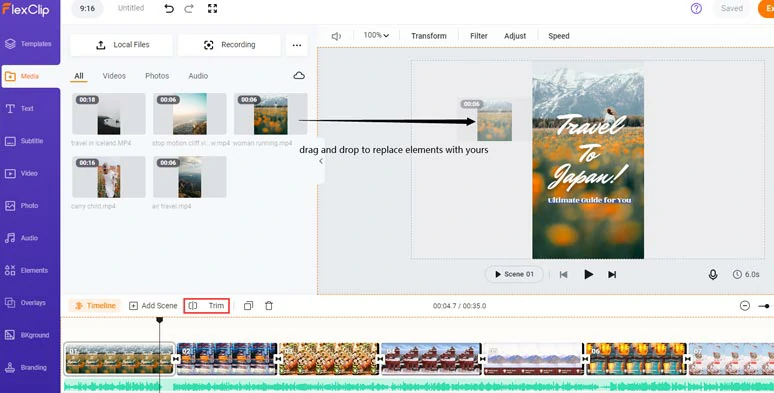Select scene 01 clip in timeline
The width and height of the screenshot is (774, 393).
119,359
